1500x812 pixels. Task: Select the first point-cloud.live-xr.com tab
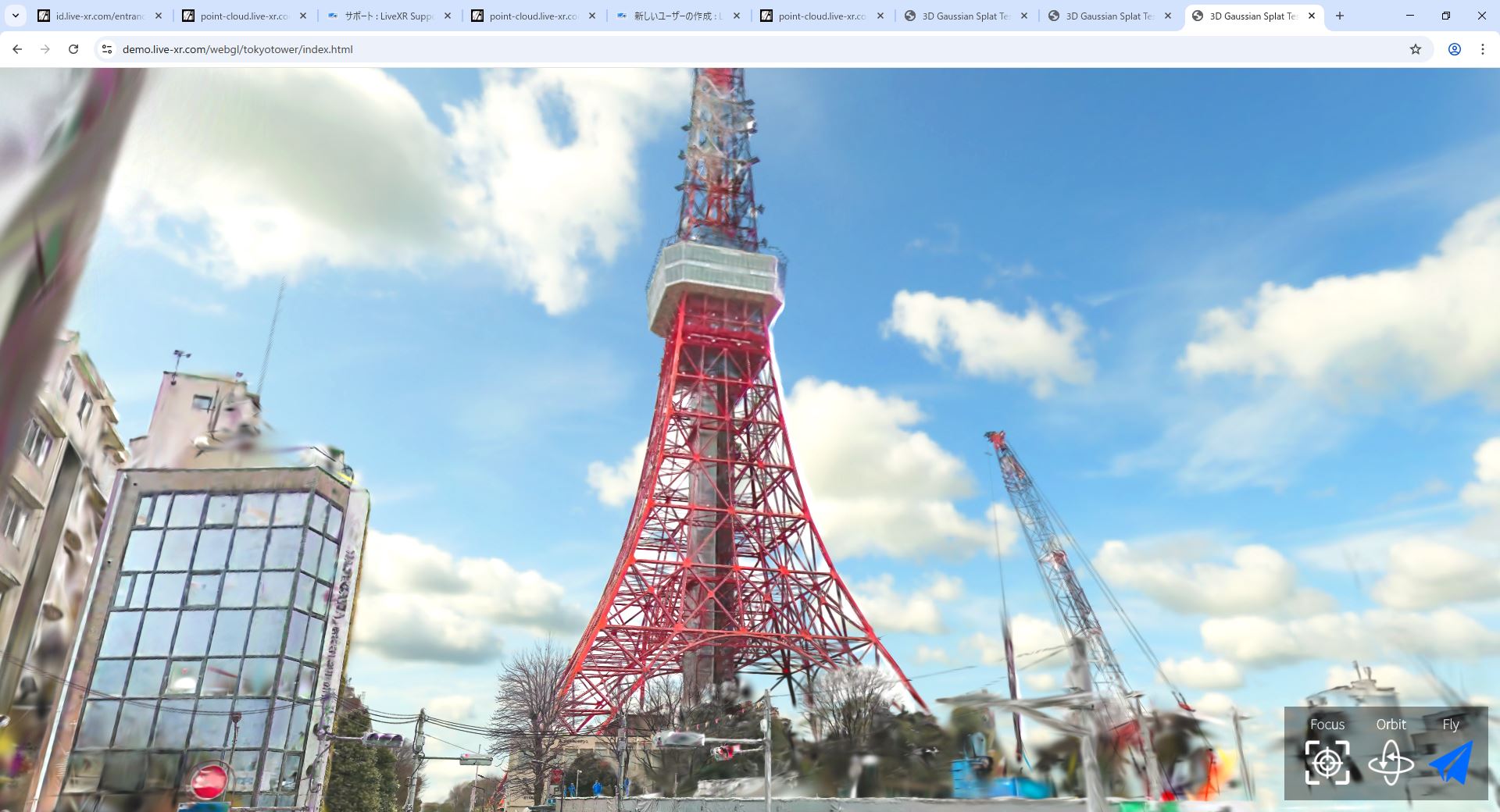coord(238,16)
